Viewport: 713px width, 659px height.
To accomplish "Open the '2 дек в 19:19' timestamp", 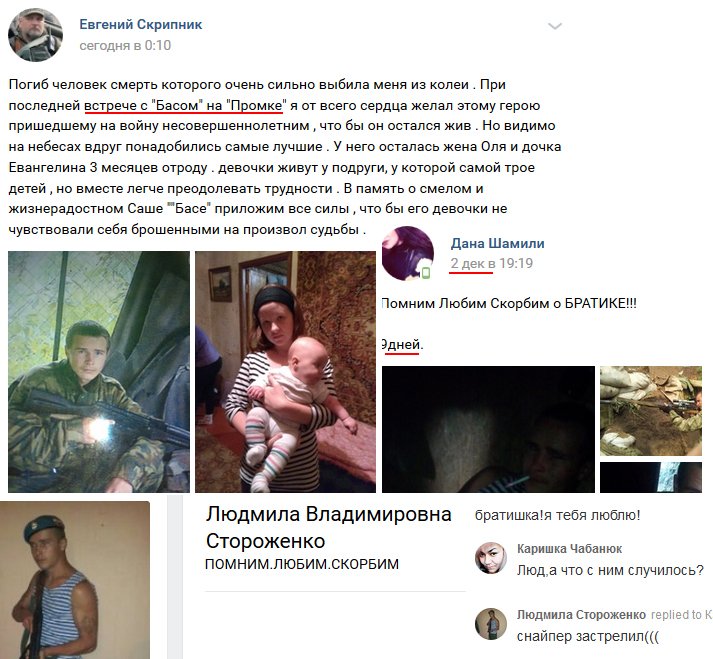I will (x=491, y=263).
